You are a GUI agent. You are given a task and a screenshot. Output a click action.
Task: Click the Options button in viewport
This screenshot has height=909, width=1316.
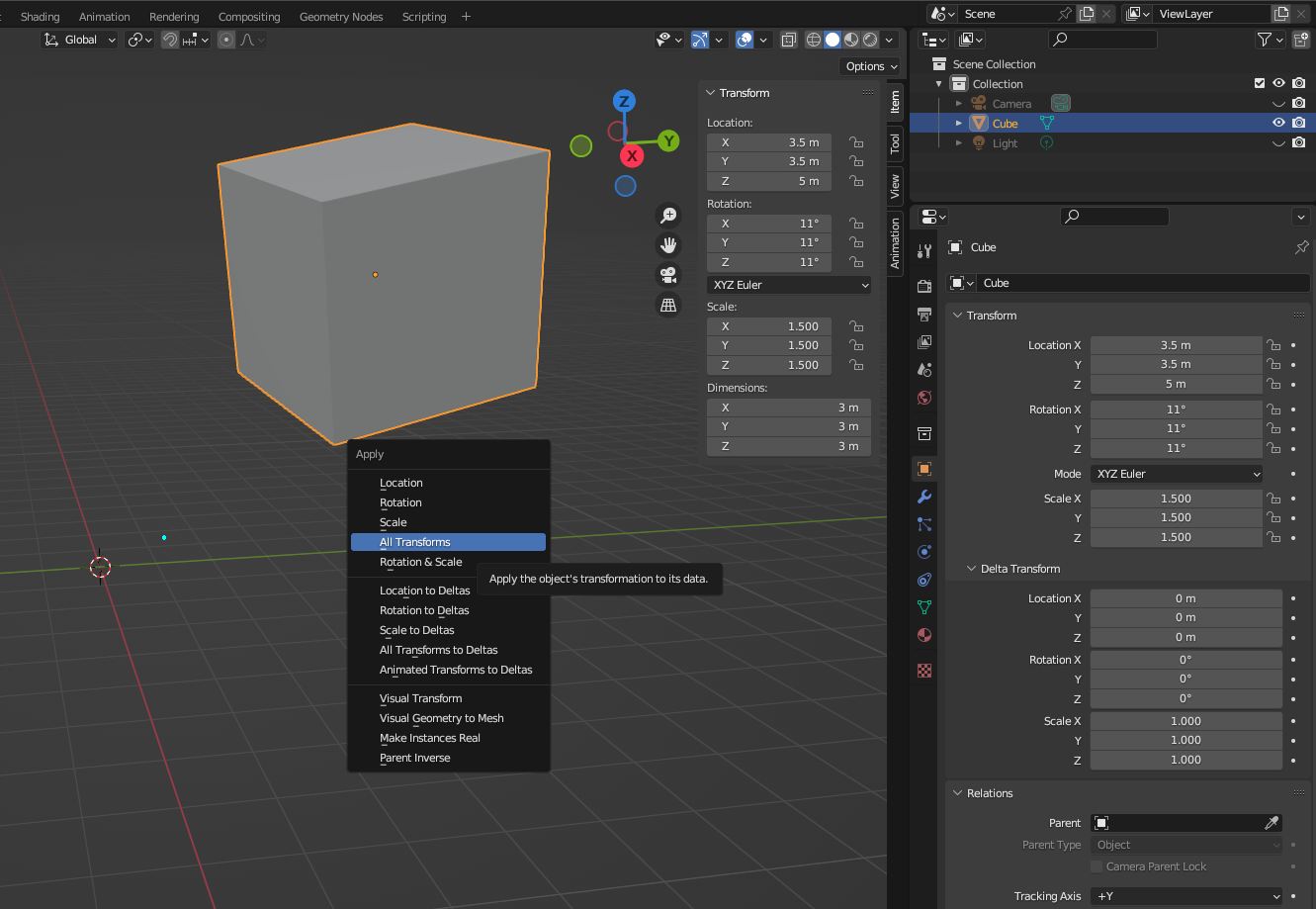[x=870, y=66]
